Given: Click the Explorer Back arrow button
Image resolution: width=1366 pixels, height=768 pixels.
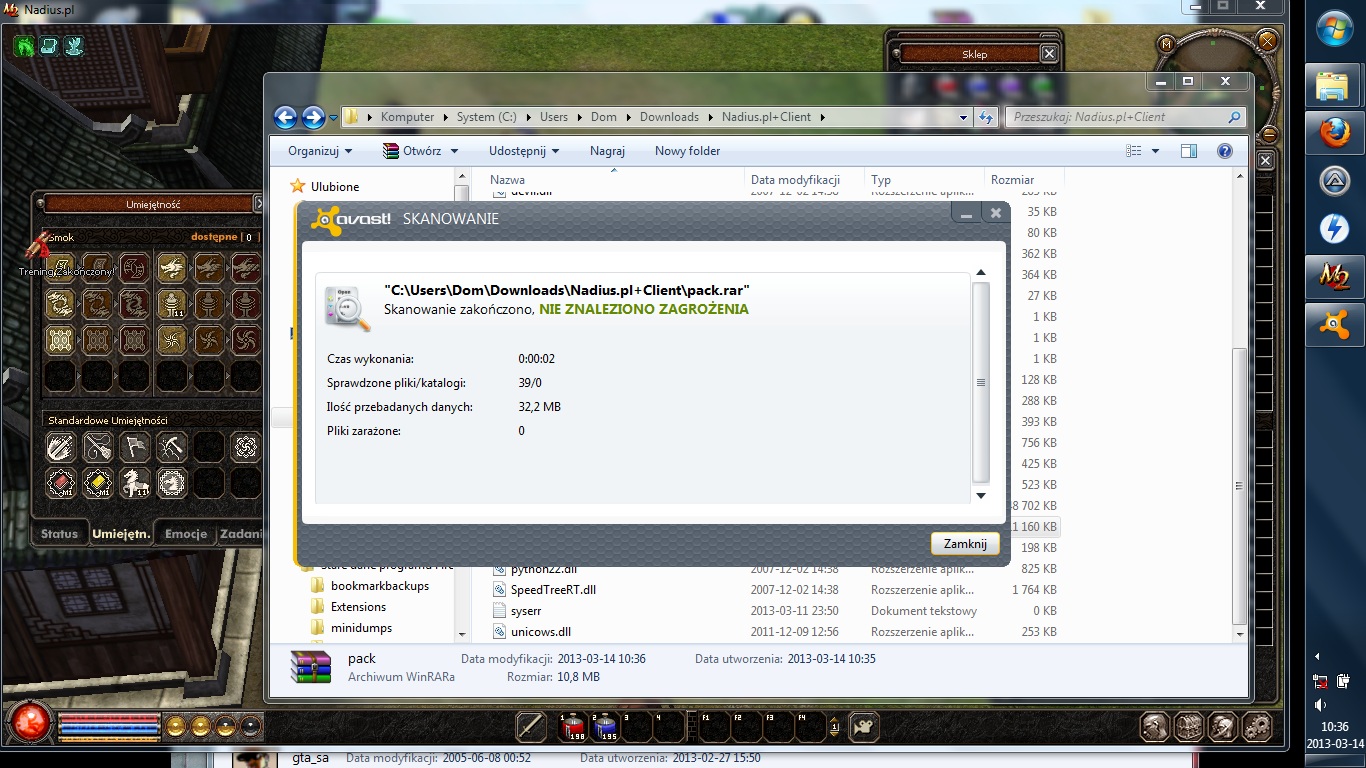Looking at the screenshot, I should tap(285, 117).
